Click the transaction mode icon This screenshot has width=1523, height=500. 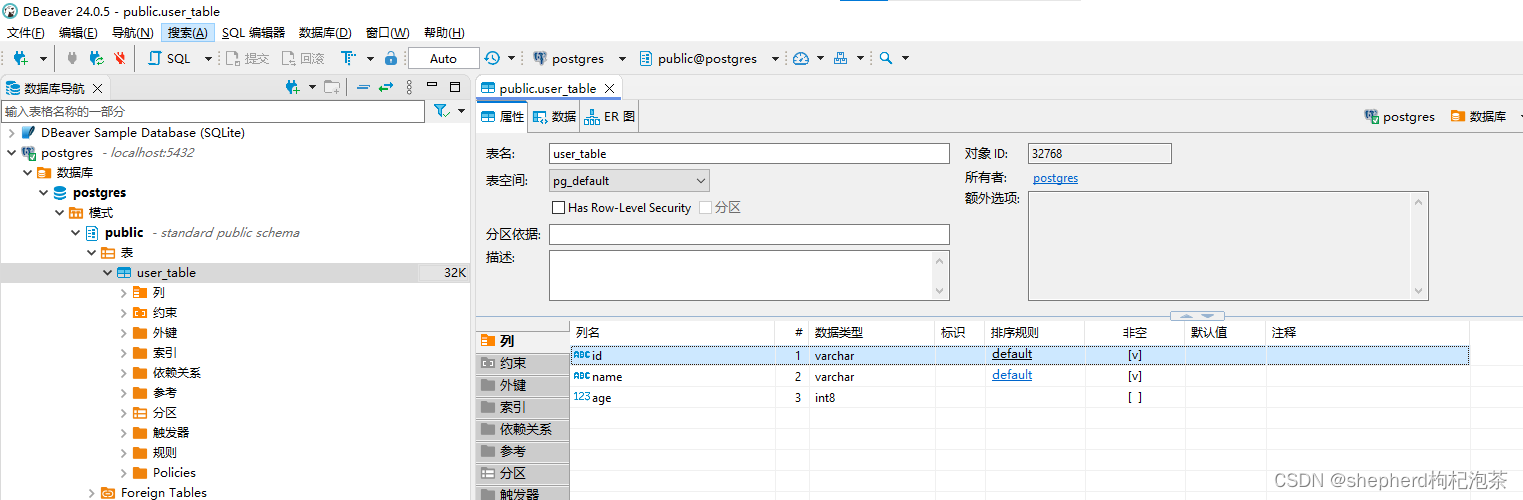click(x=348, y=59)
